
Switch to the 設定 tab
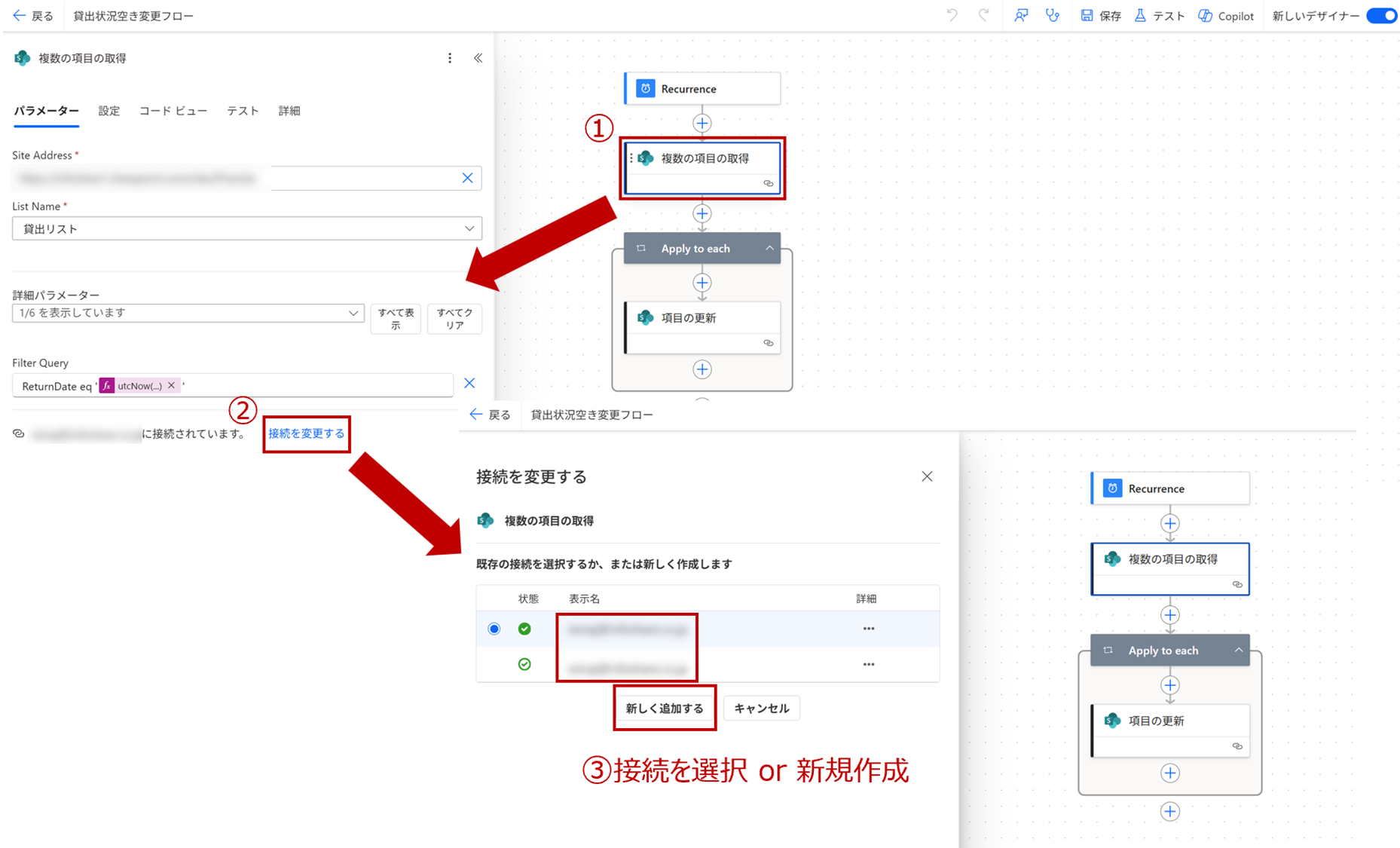pyautogui.click(x=109, y=111)
